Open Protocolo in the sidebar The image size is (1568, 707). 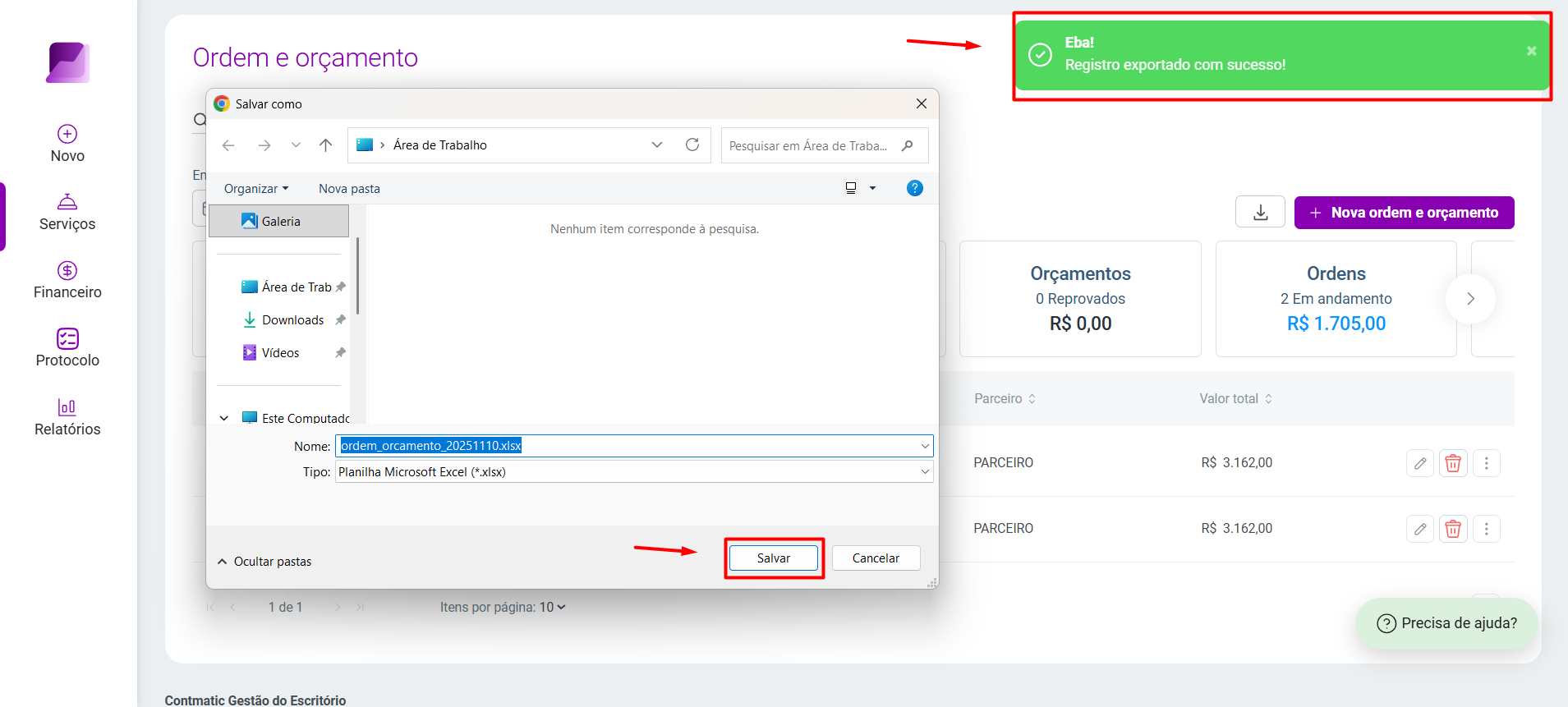(67, 348)
